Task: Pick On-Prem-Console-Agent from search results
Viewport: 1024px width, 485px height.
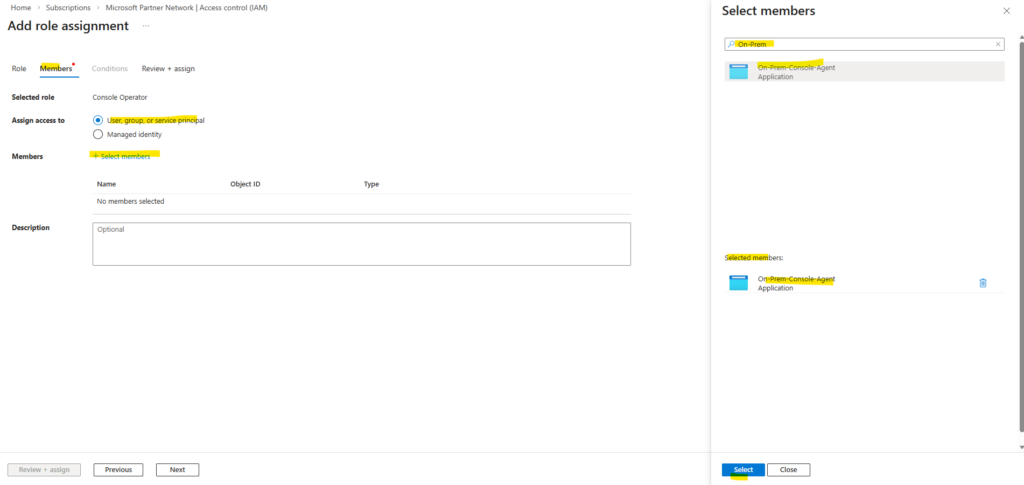Action: pos(864,72)
